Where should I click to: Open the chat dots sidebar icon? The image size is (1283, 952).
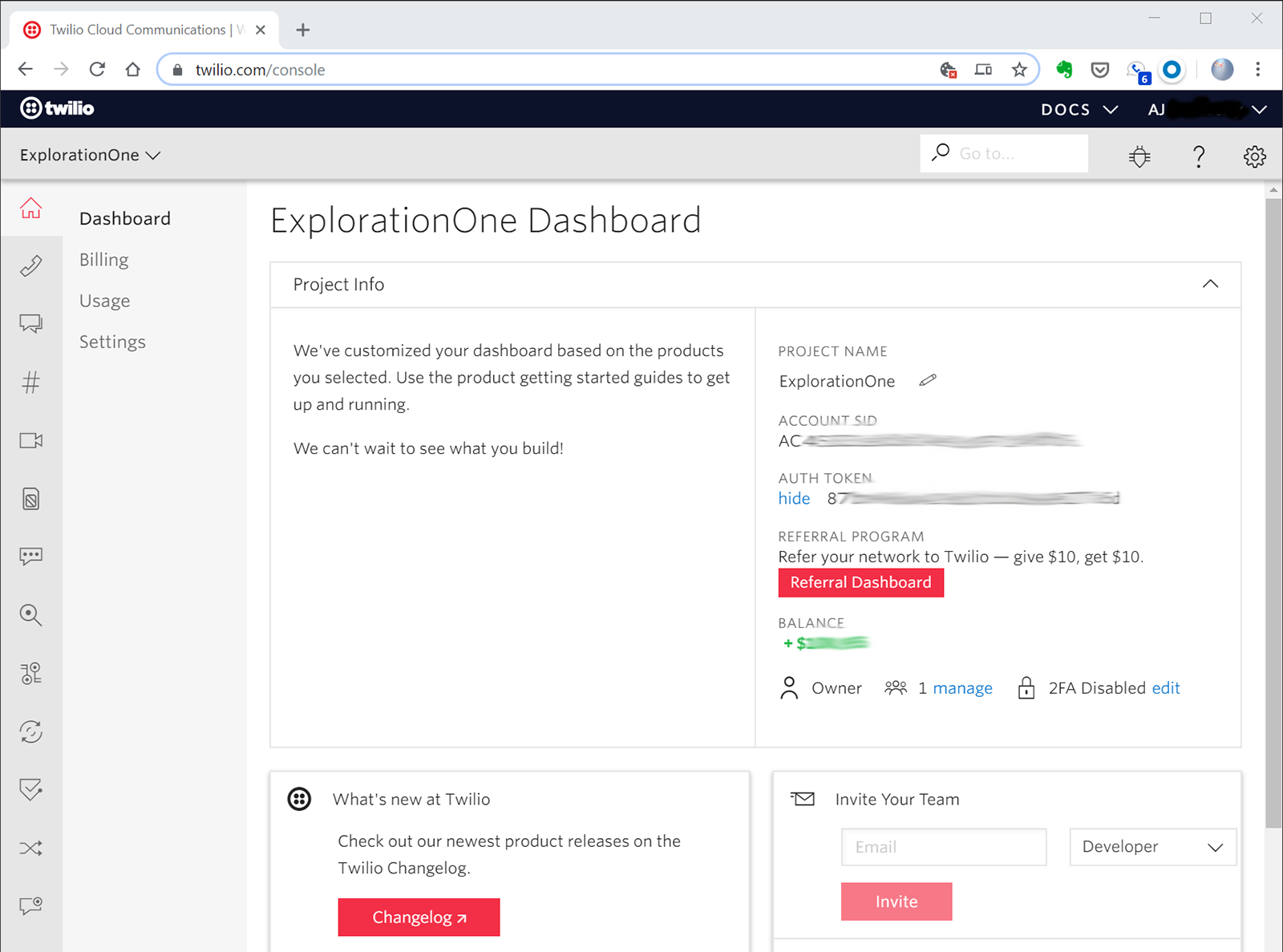[30, 557]
